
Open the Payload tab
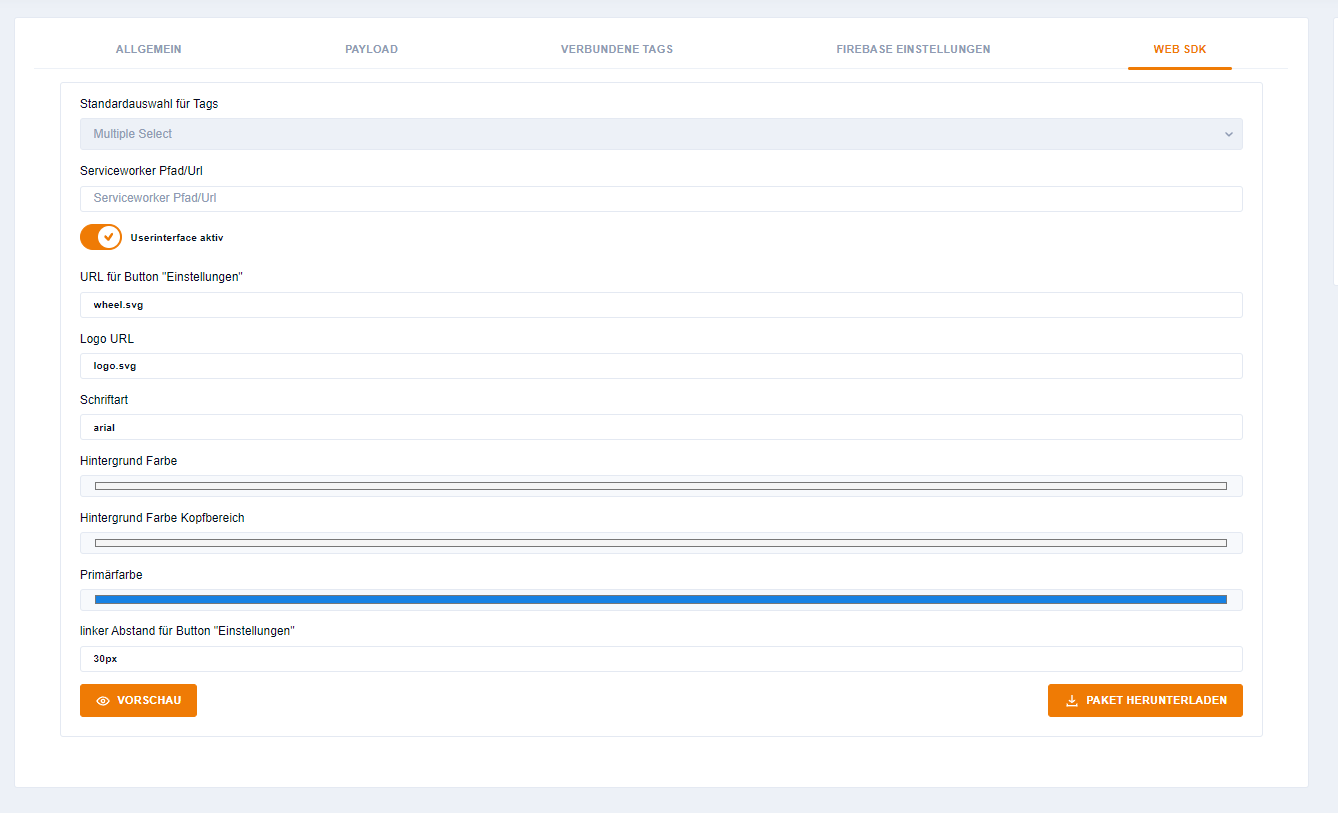point(371,49)
